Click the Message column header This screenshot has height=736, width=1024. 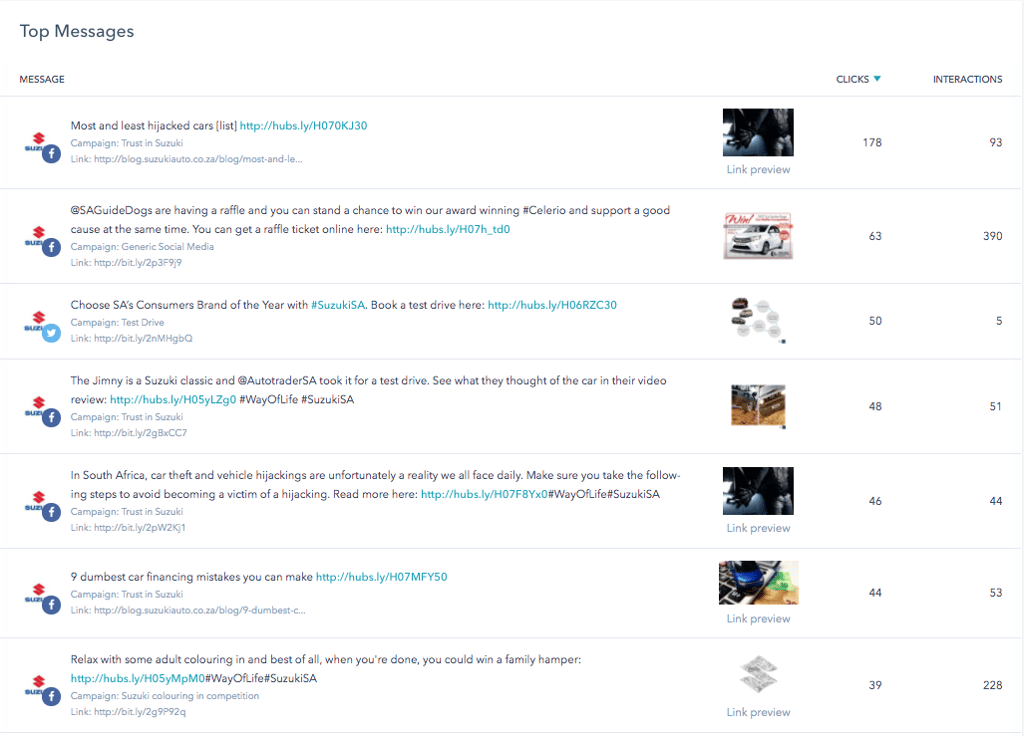pos(42,79)
